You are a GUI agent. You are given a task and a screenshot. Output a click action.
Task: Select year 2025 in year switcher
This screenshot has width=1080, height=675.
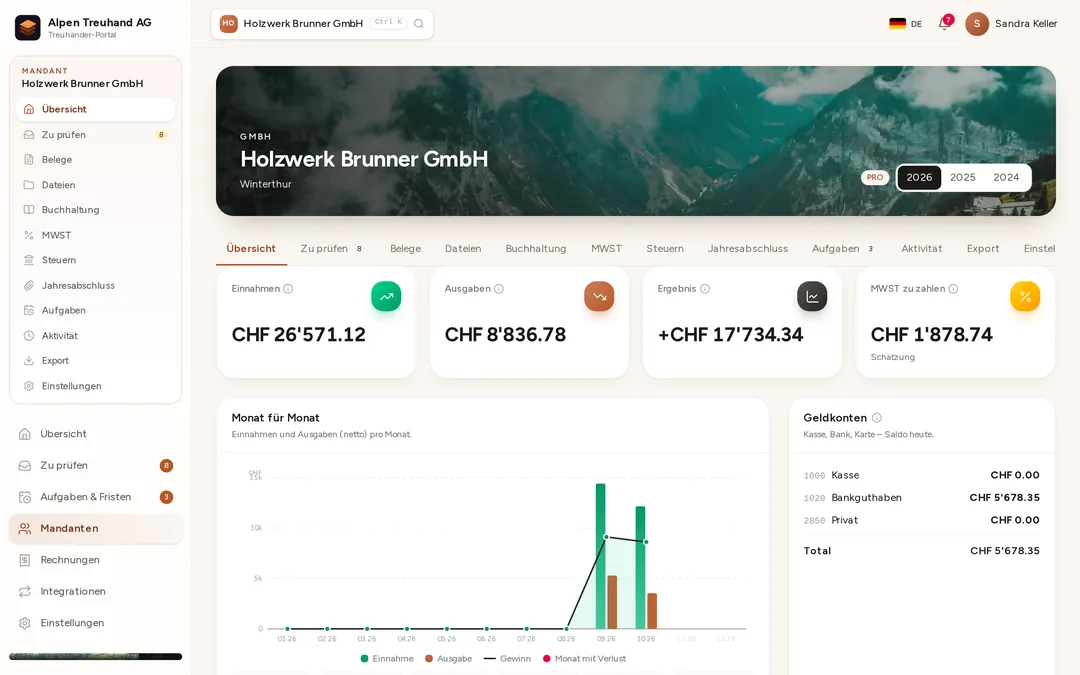tap(962, 177)
